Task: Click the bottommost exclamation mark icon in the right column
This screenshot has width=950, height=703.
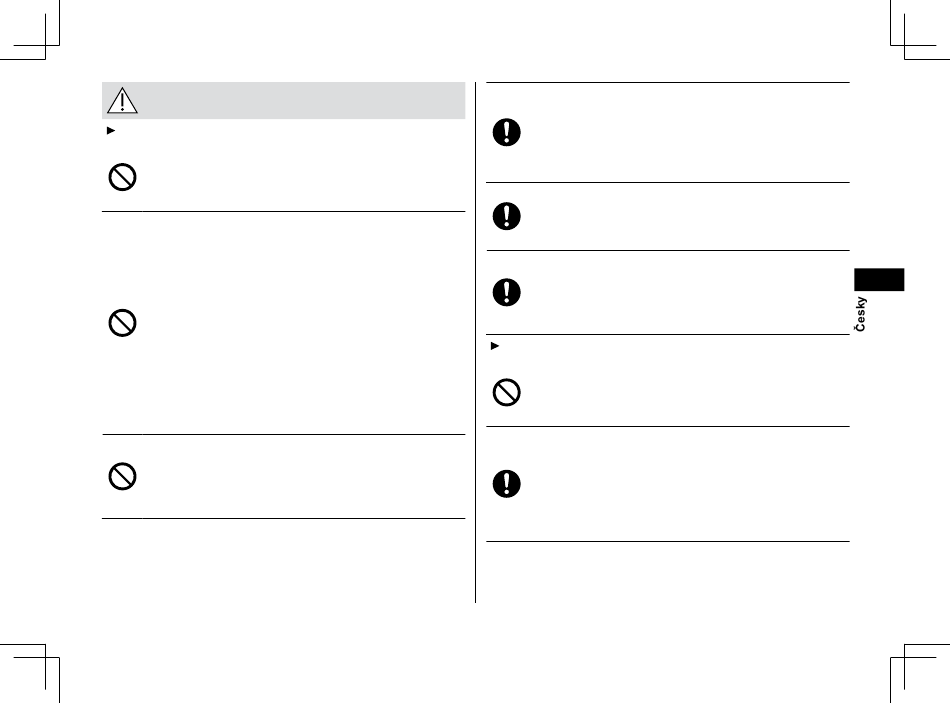Action: point(507,484)
